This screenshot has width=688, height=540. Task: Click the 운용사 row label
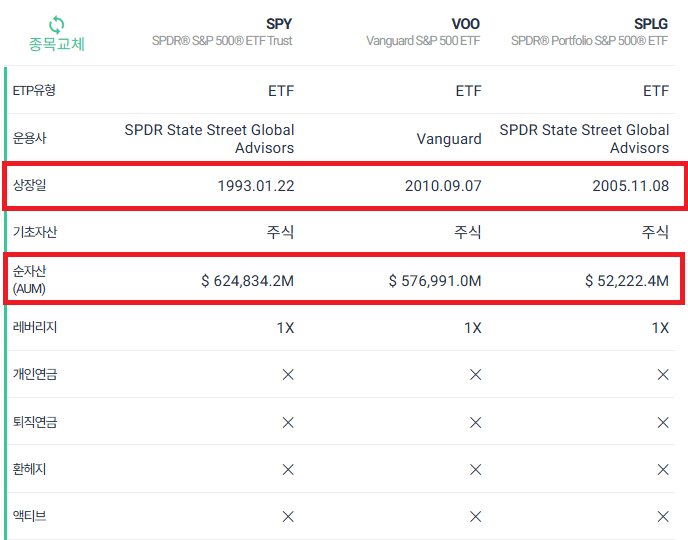(29, 138)
